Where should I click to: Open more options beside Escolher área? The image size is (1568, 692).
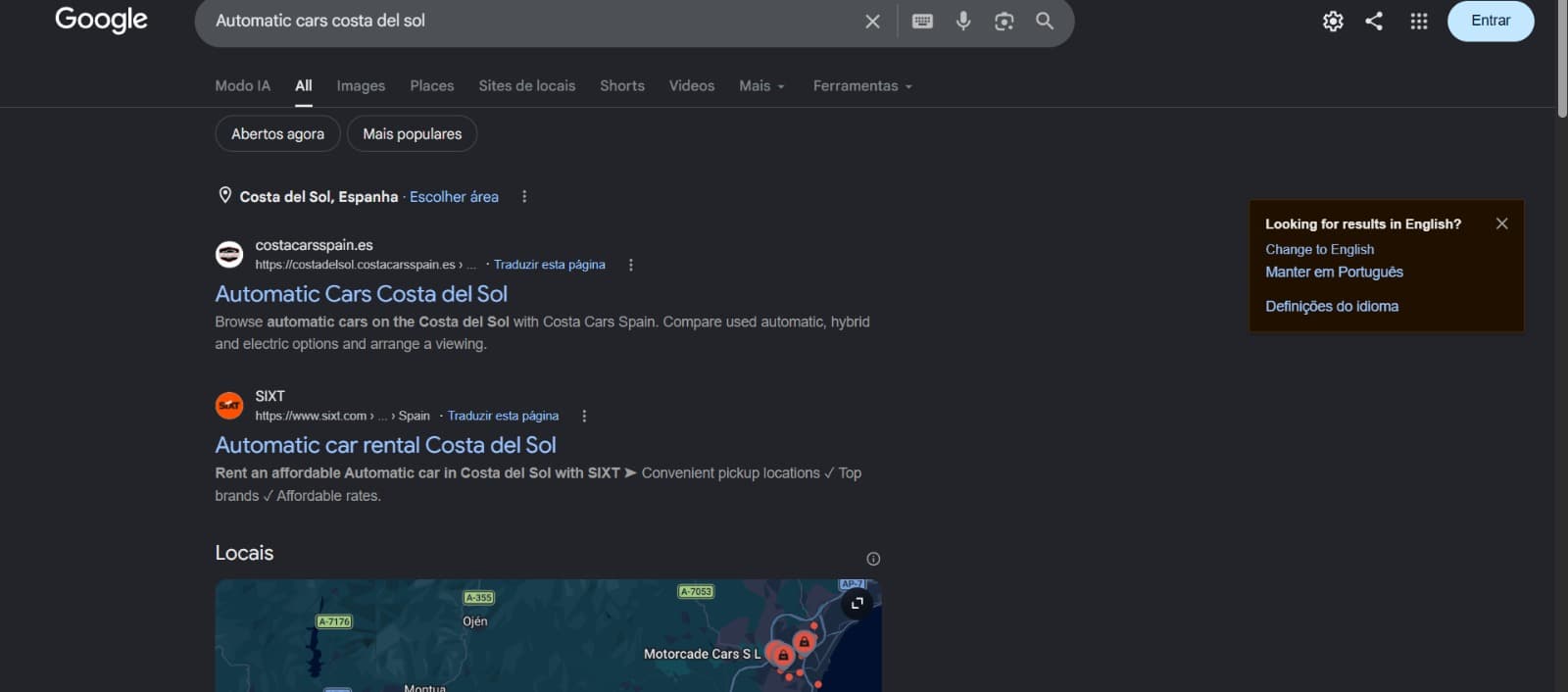(524, 197)
